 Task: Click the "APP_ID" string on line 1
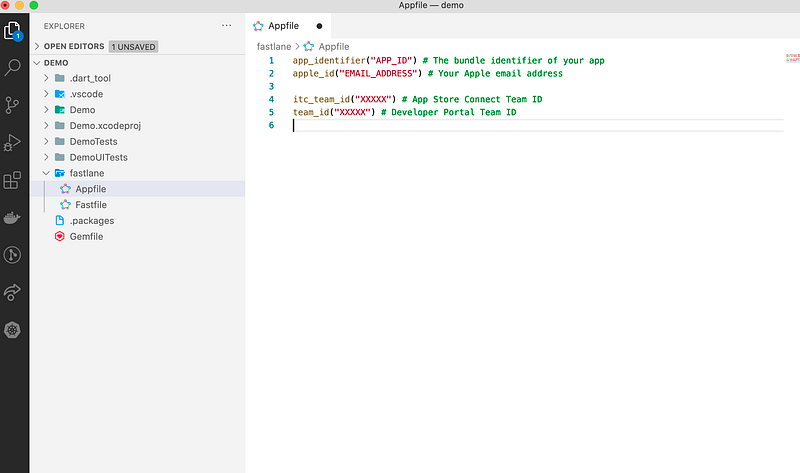coord(391,61)
